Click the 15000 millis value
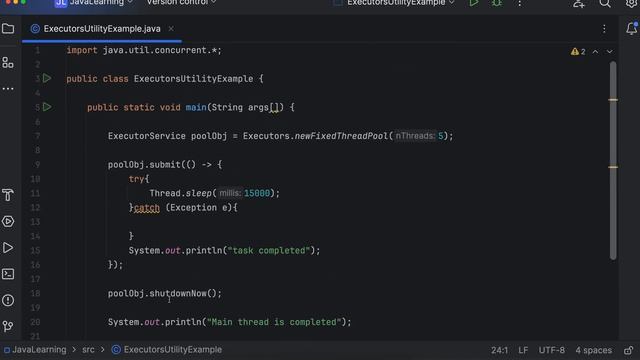 click(257, 193)
